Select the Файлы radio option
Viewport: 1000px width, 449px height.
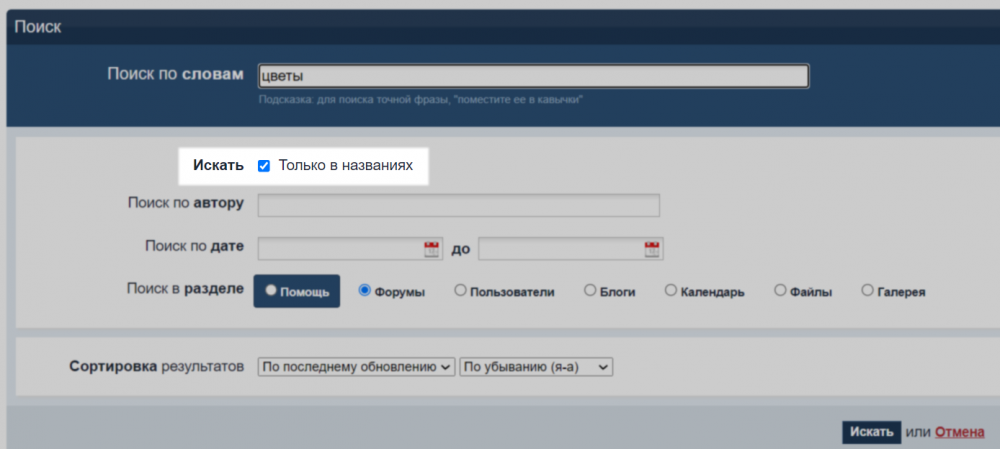tap(780, 290)
